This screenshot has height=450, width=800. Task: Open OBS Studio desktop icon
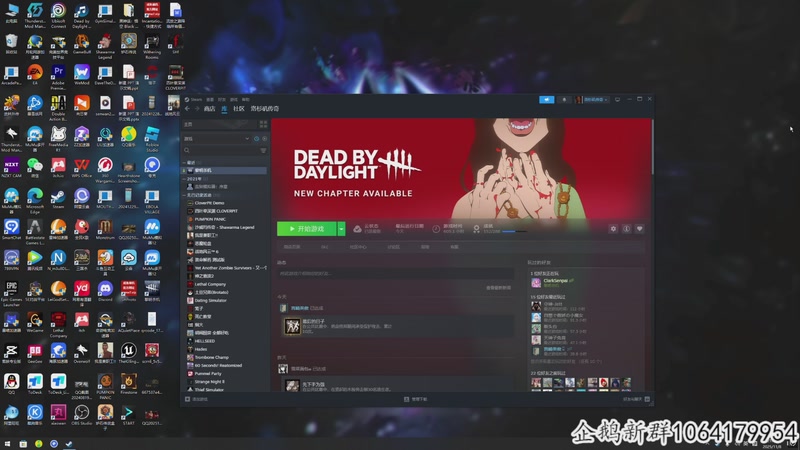[82, 415]
